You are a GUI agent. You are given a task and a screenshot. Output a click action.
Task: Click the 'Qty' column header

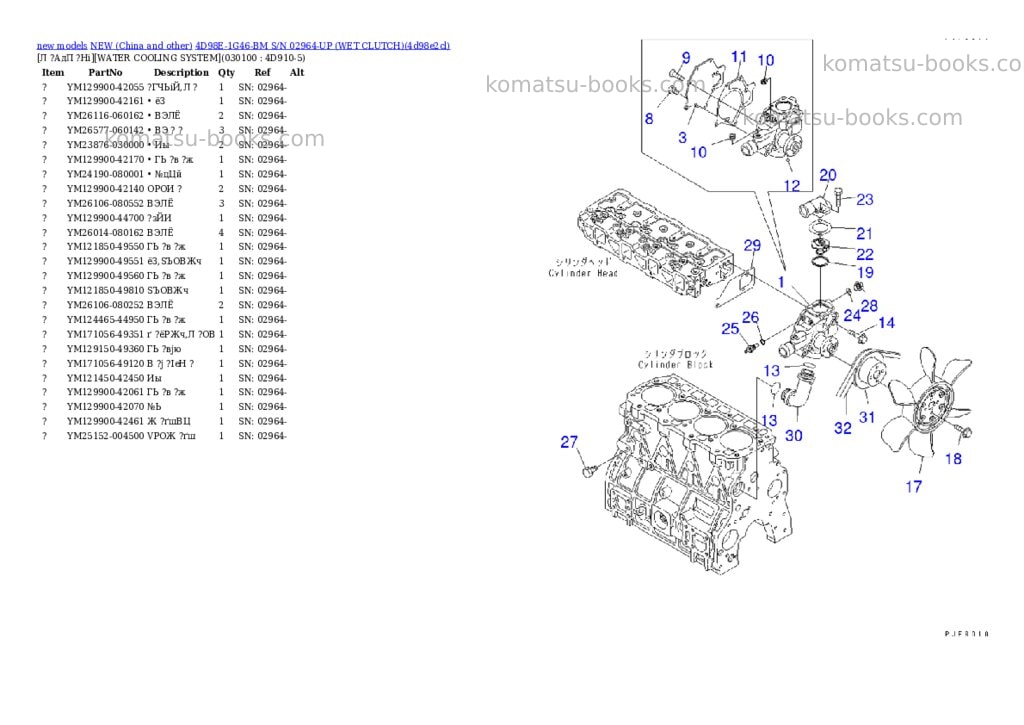226,72
